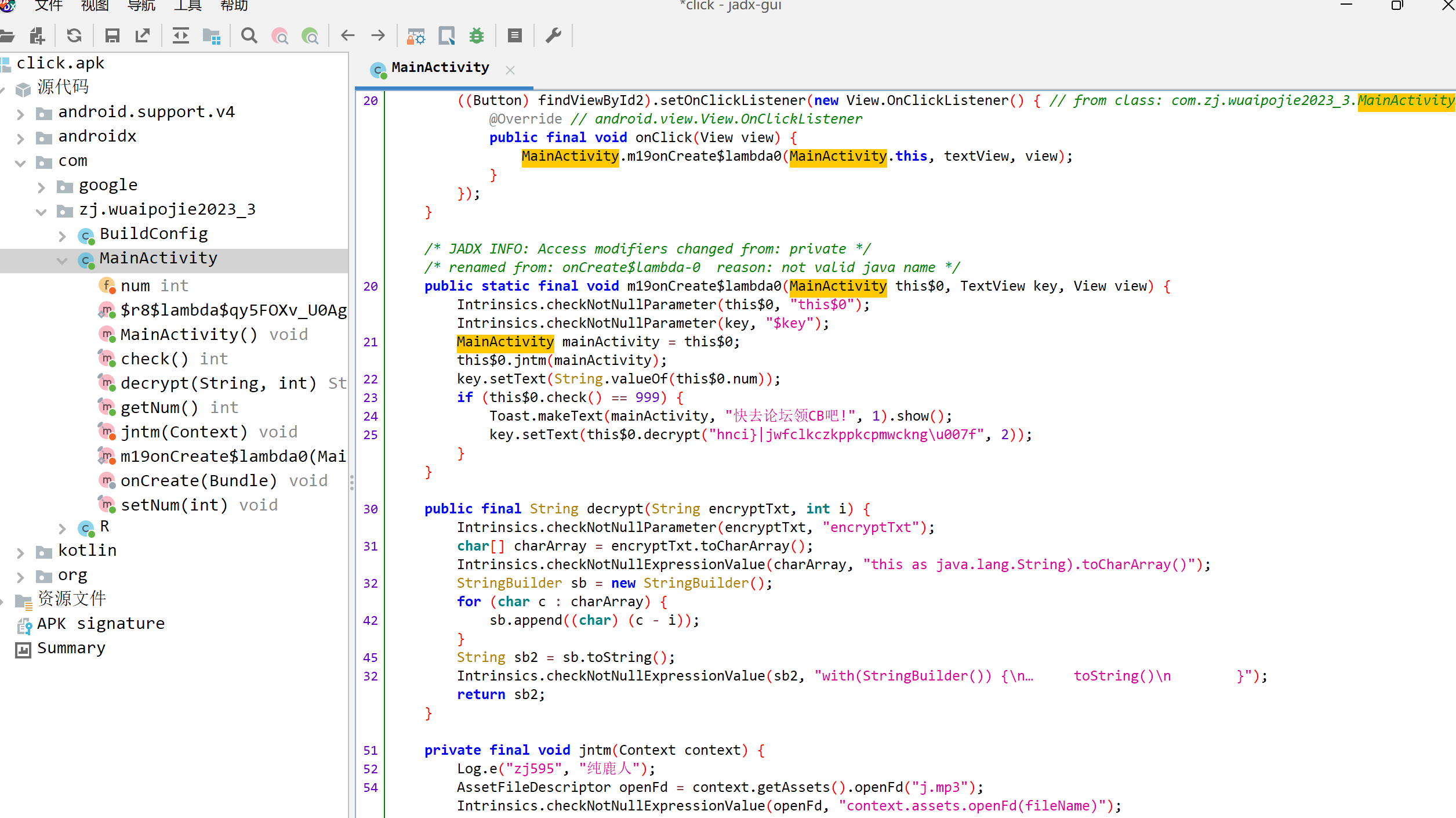This screenshot has width=1456, height=818.
Task: Click the Add files toolbar icon
Action: pos(37,36)
